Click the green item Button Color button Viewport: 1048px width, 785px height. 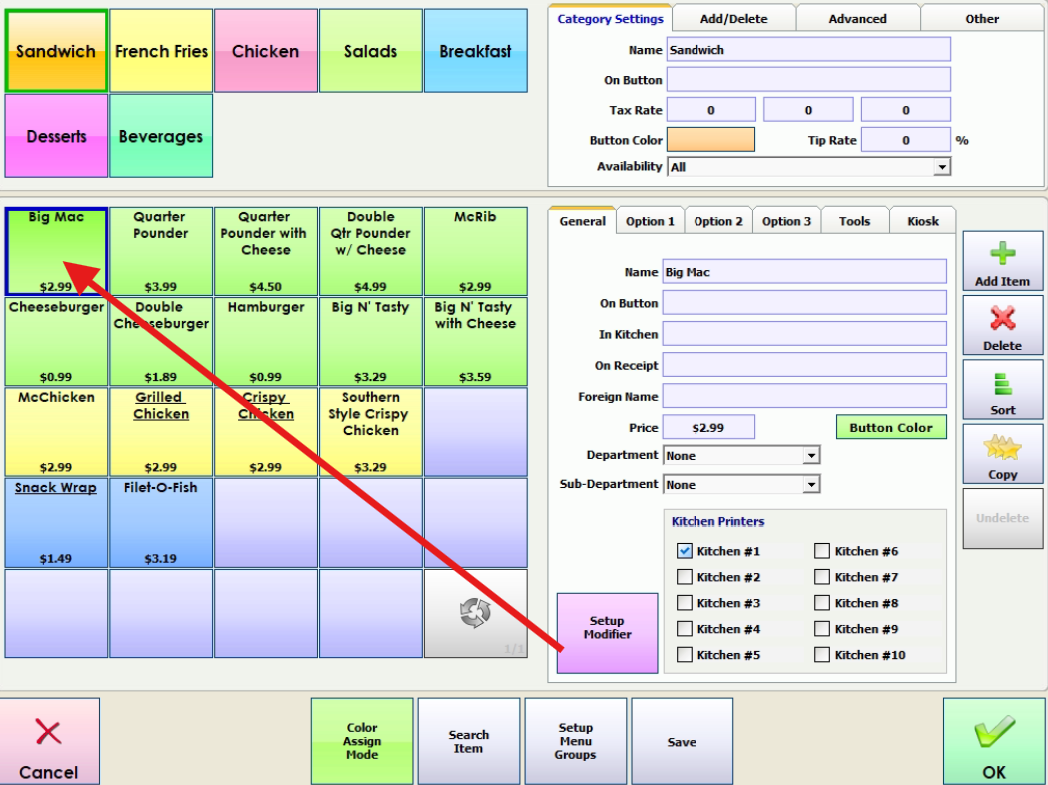891,427
